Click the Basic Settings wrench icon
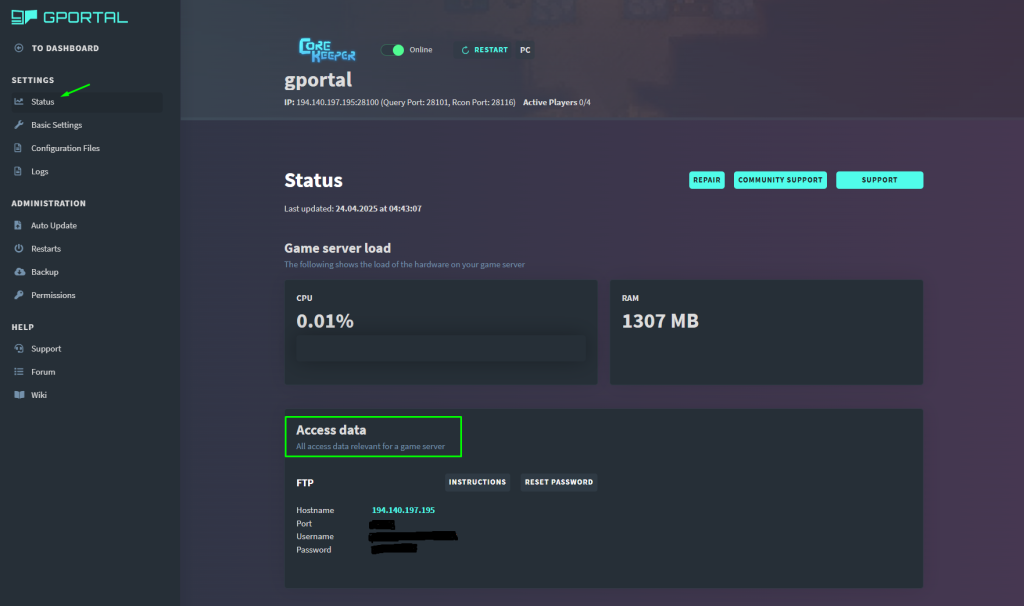Viewport: 1024px width, 606px height. [19, 125]
